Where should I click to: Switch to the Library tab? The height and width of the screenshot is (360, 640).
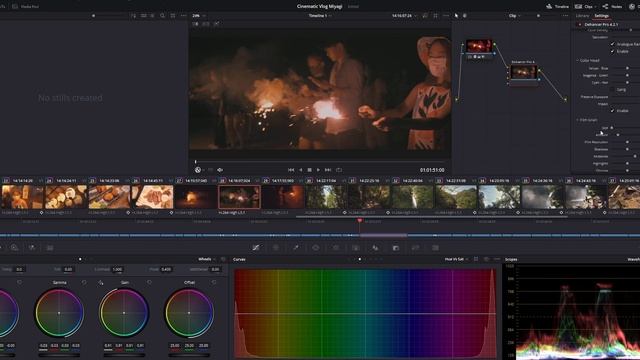[582, 16]
